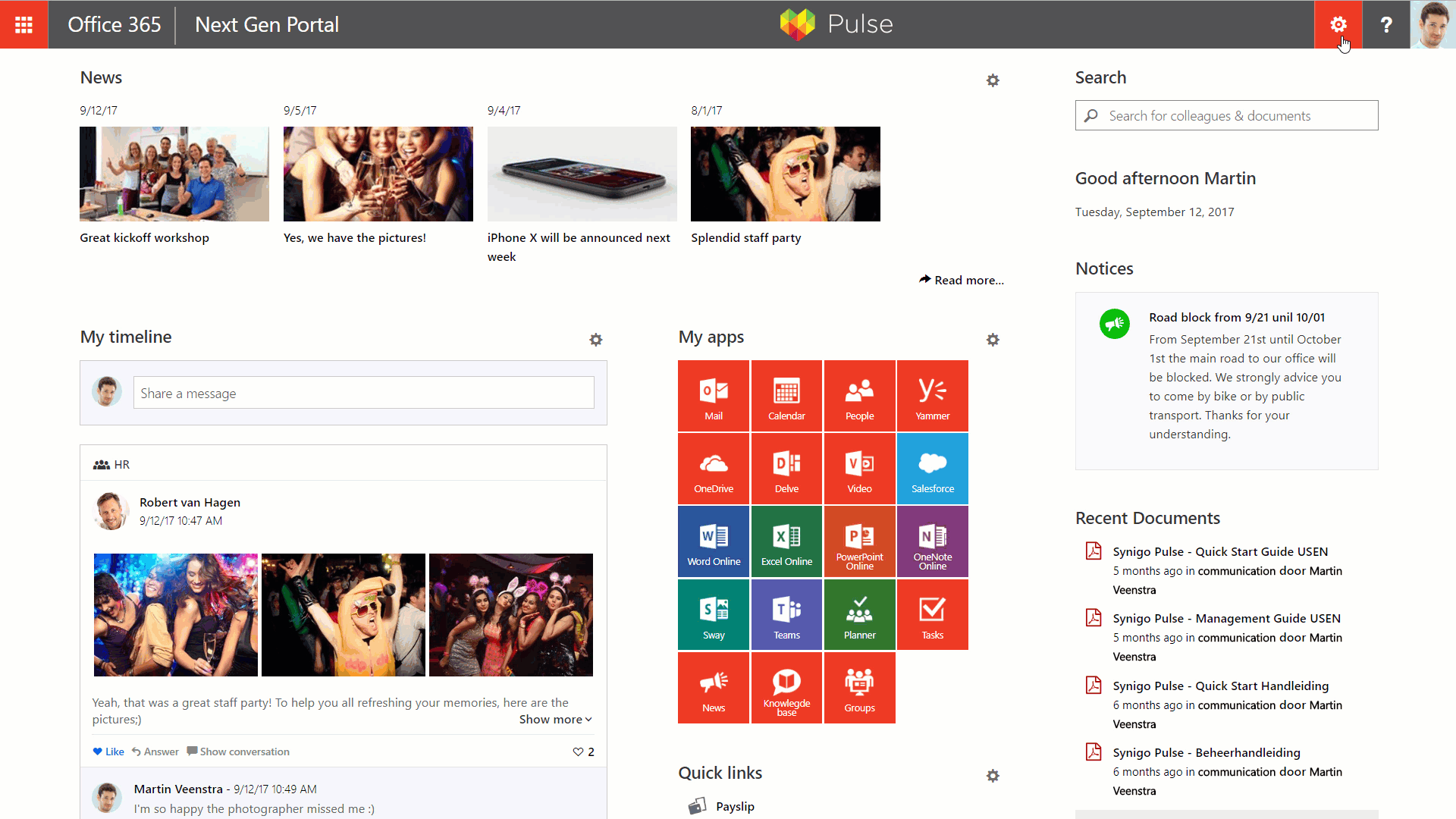Launch the Planner app tile
Screen dimensions: 1456x819
[860, 614]
